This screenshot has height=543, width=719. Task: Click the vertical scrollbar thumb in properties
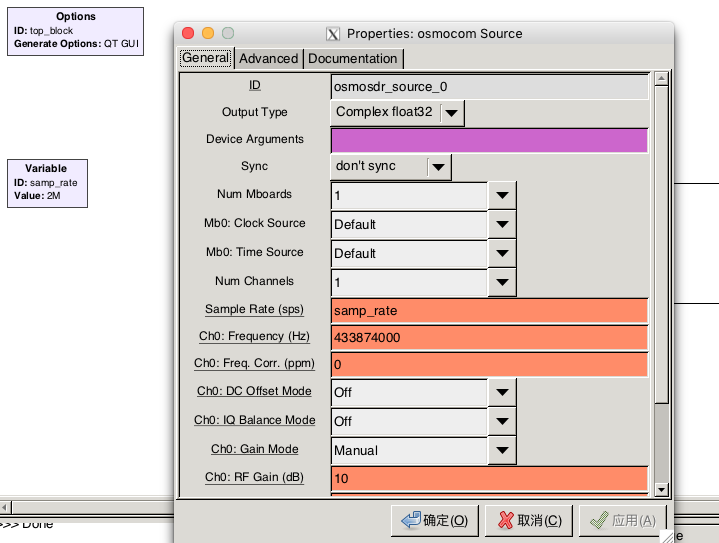tap(661, 244)
